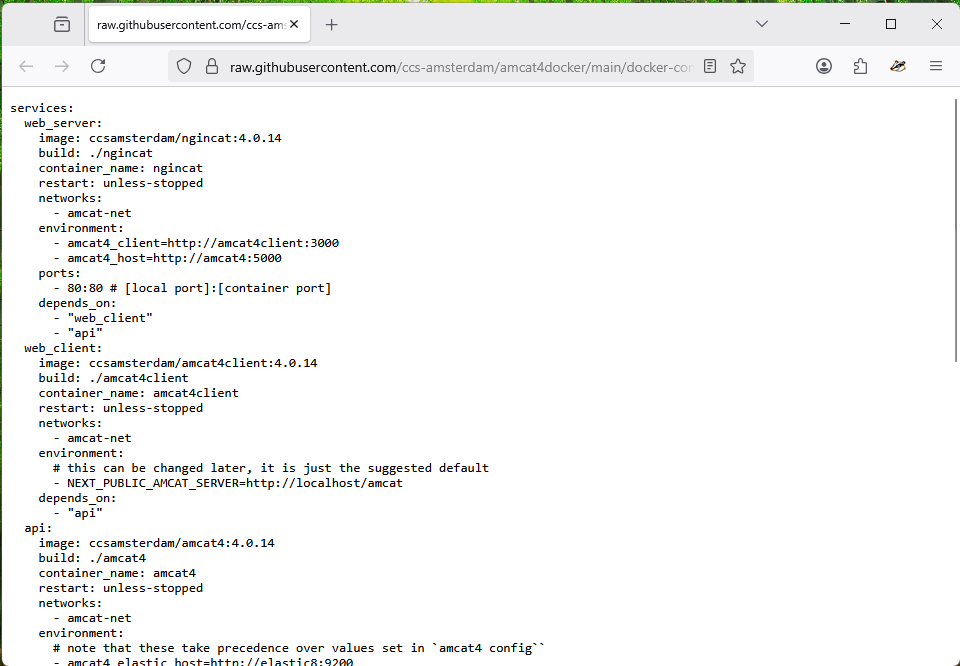Image resolution: width=960 pixels, height=666 pixels.
Task: Open the Extensions puzzle icon
Action: [861, 66]
